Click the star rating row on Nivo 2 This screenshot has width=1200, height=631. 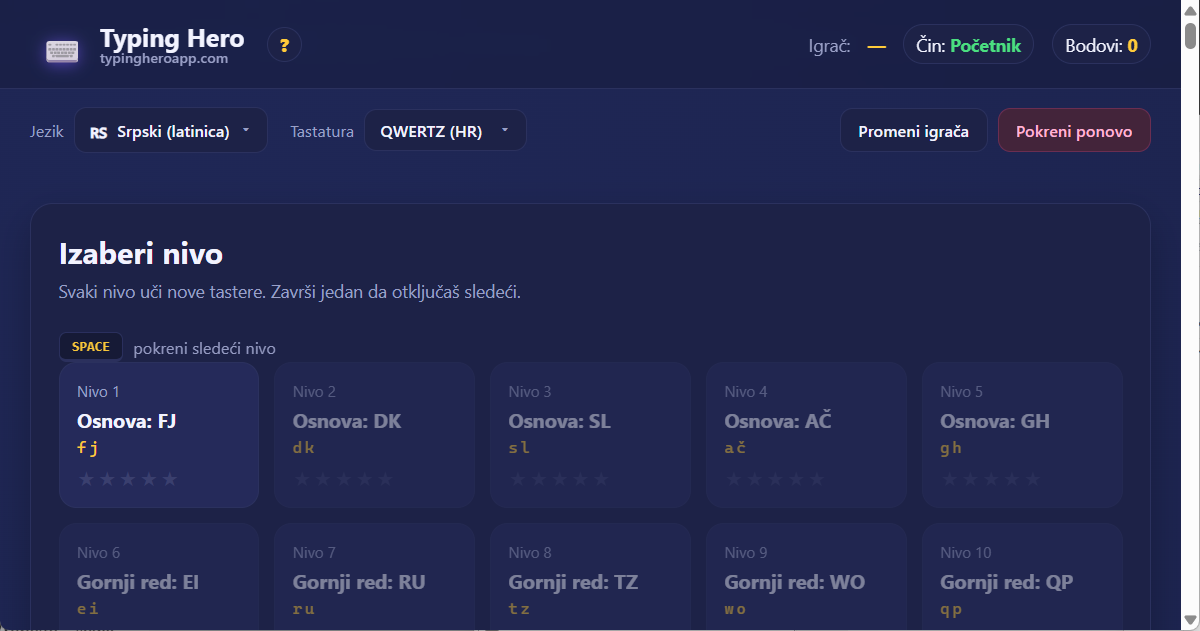click(x=344, y=479)
